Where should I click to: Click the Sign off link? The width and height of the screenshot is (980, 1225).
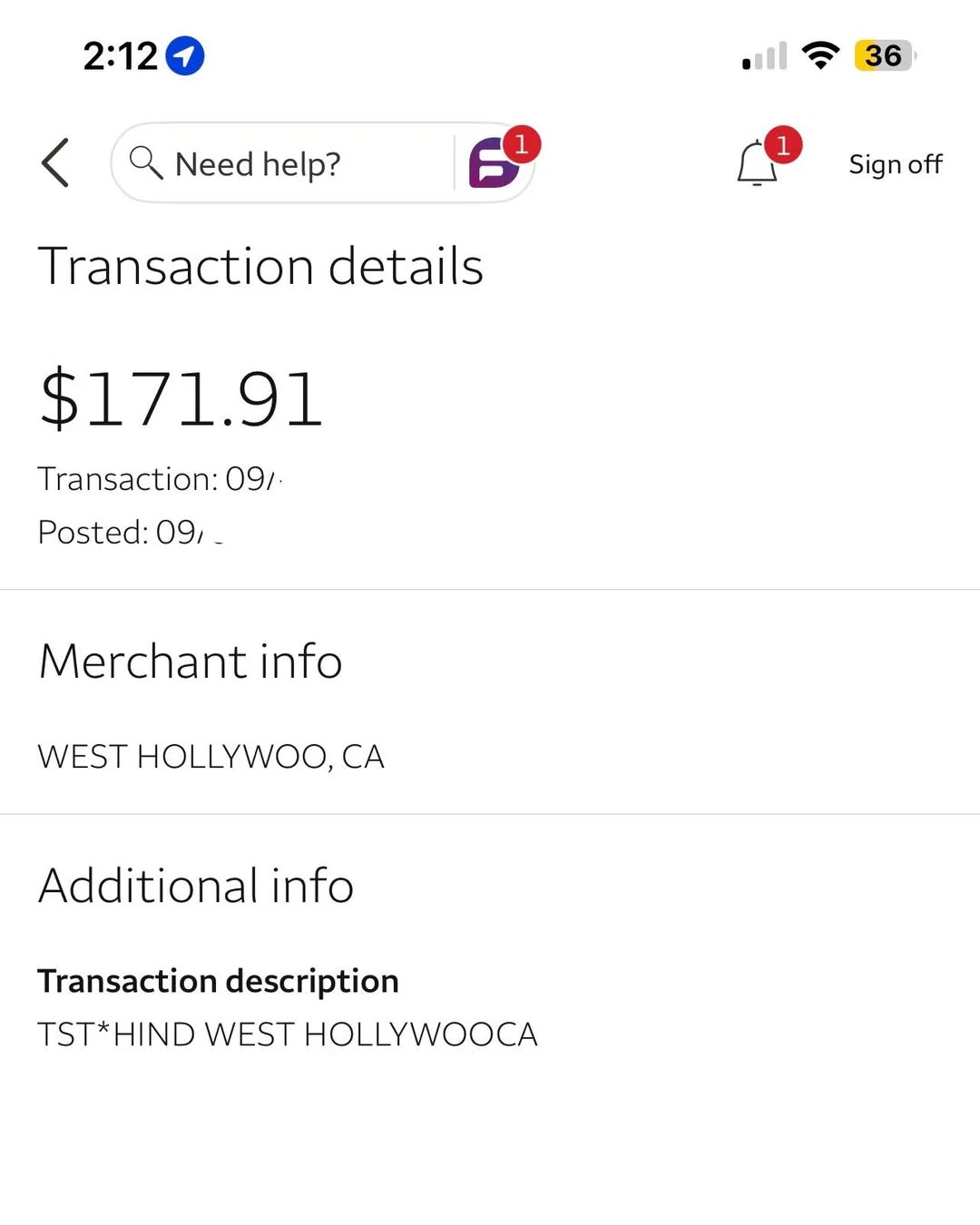(895, 164)
